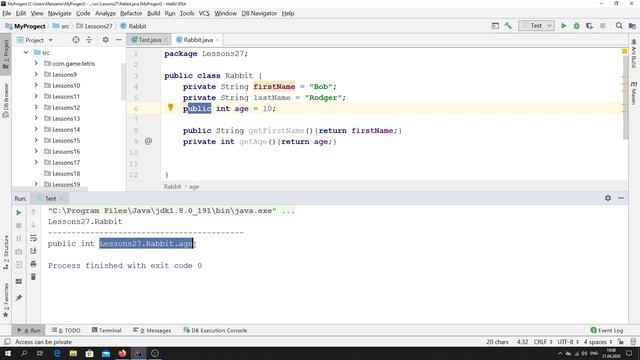Expand the Lessons10 folder

pos(36,86)
